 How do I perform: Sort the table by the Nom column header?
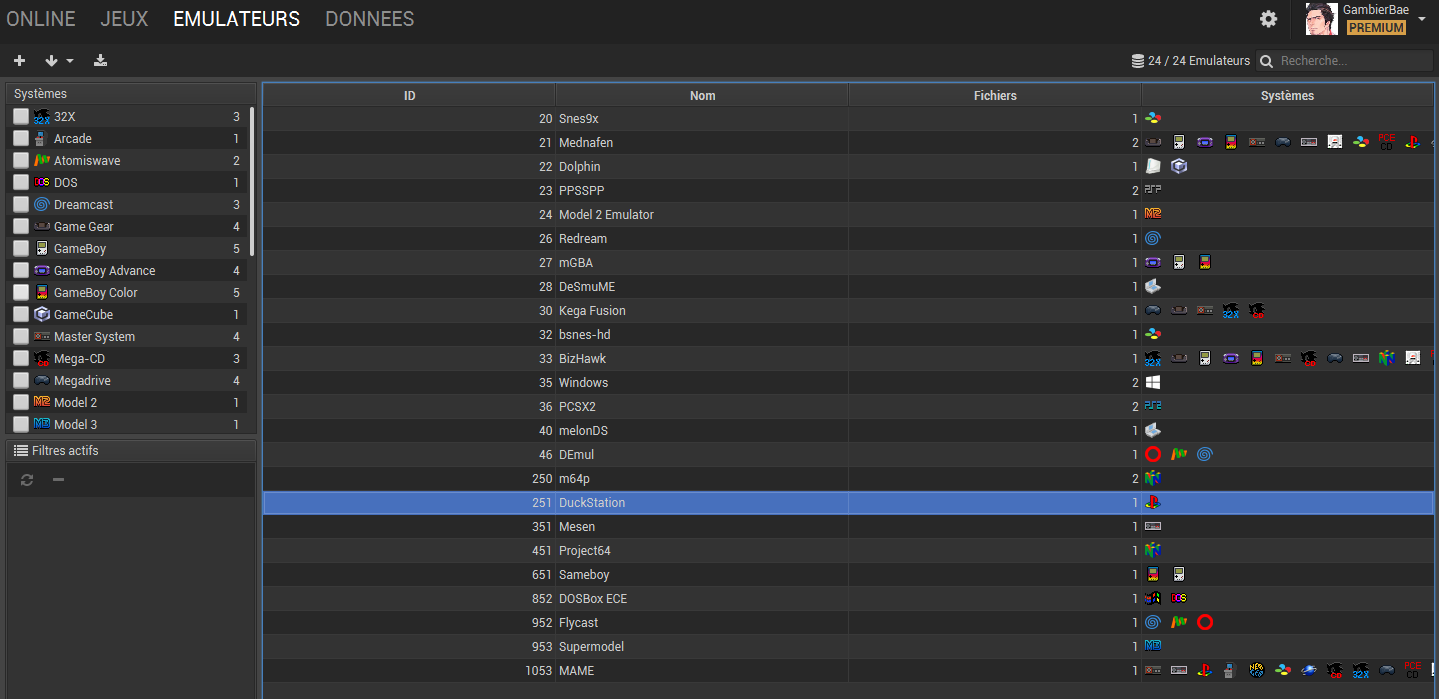pos(702,96)
